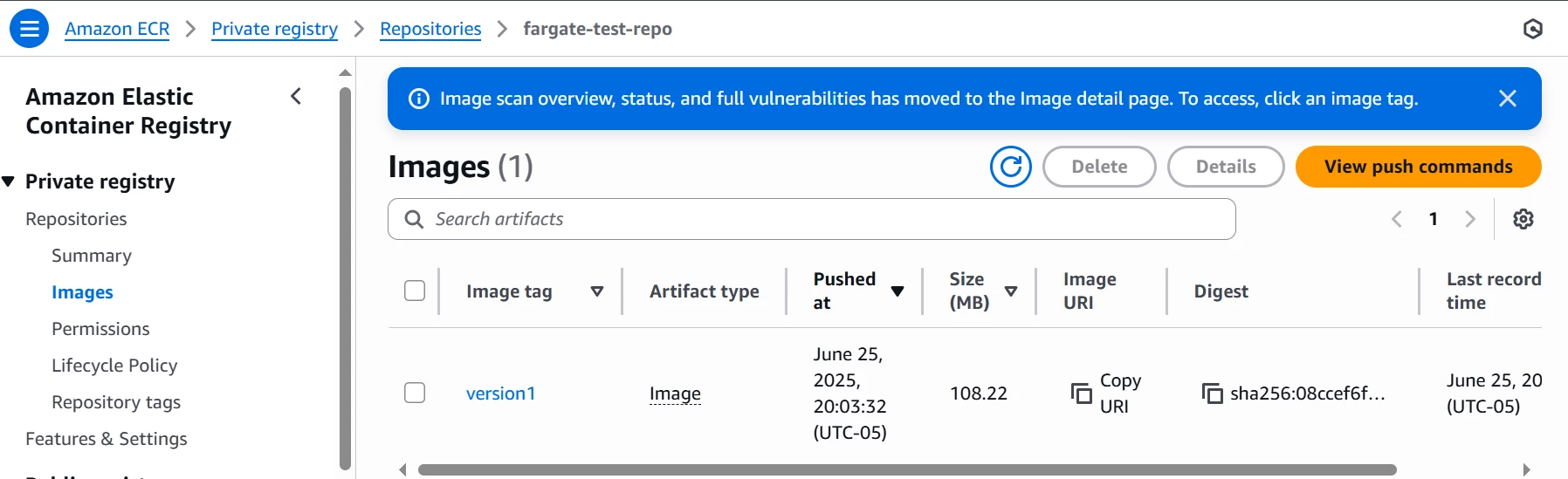Collapse the Amazon Elastic Container Registry sidebar
This screenshot has height=479, width=1568.
[x=296, y=96]
